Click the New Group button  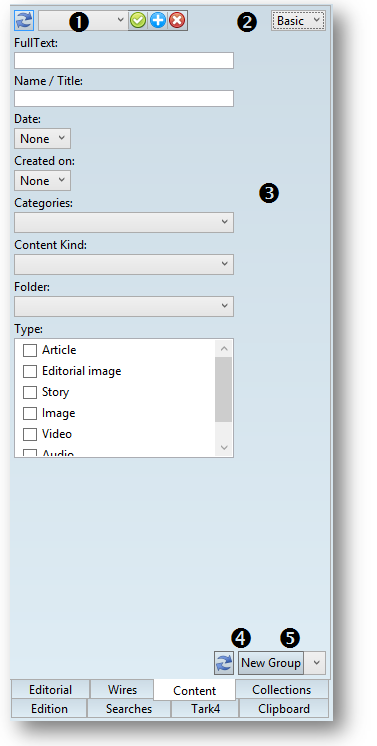[x=271, y=663]
